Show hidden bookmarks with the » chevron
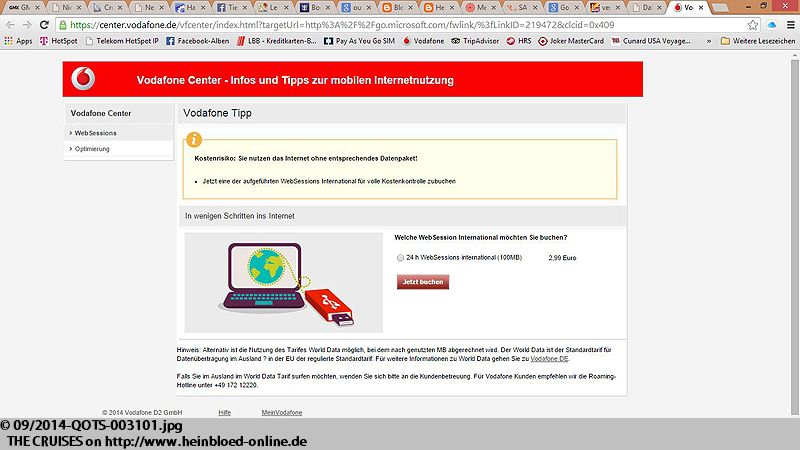 coord(709,41)
